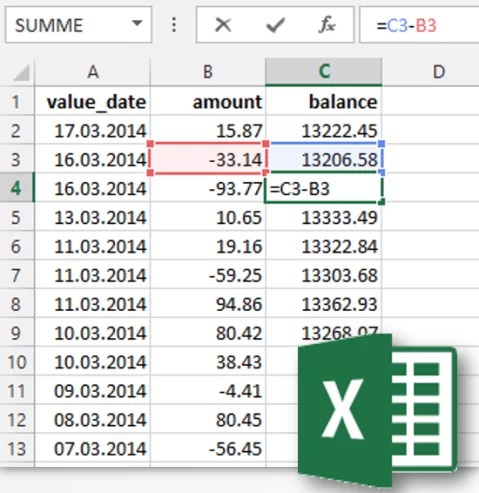The image size is (479, 493).
Task: Select date cell 13.03.2014
Action: (92, 217)
